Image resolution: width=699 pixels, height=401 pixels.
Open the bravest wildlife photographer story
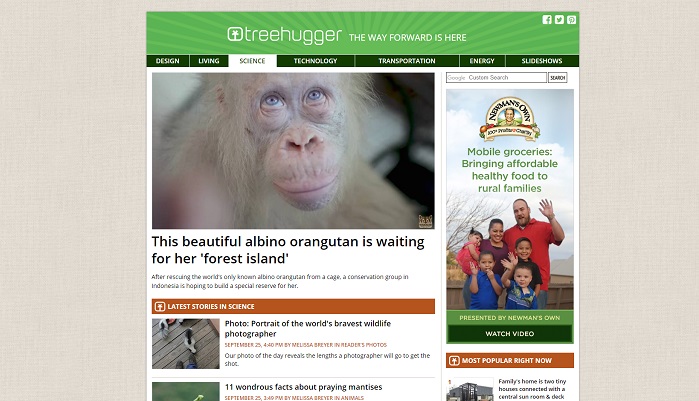(308, 328)
